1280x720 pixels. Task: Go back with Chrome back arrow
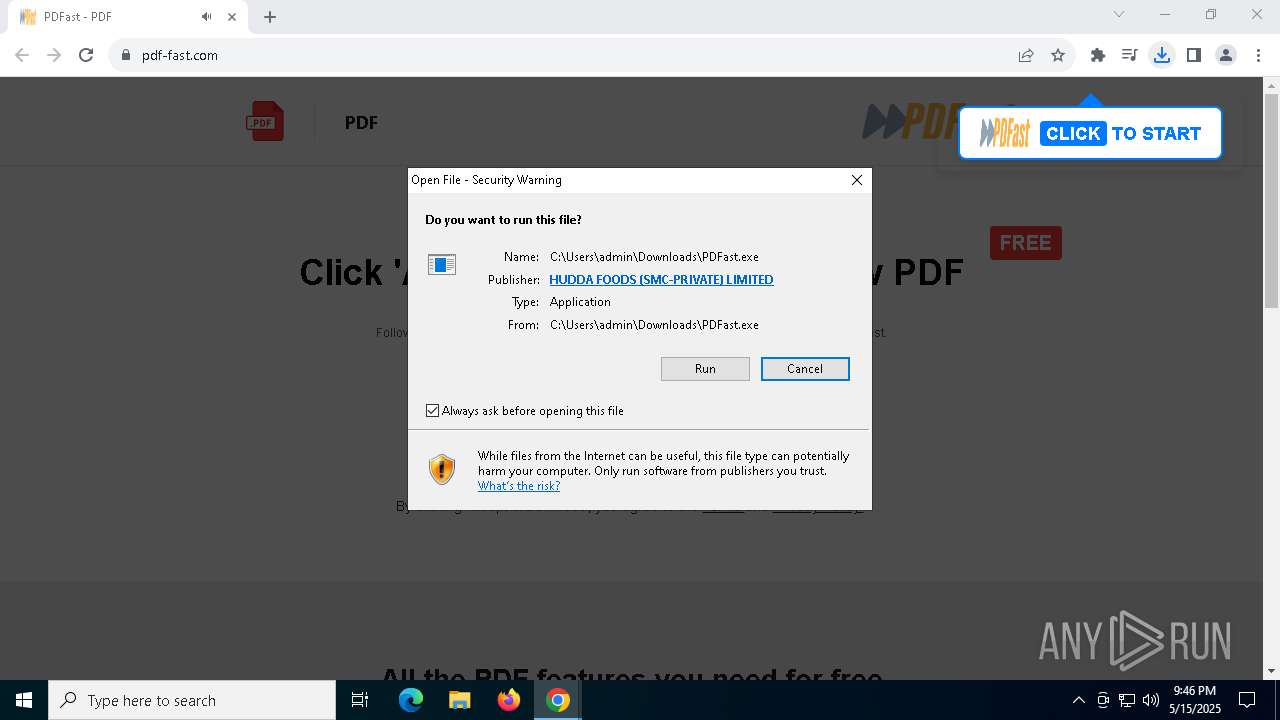[x=22, y=55]
